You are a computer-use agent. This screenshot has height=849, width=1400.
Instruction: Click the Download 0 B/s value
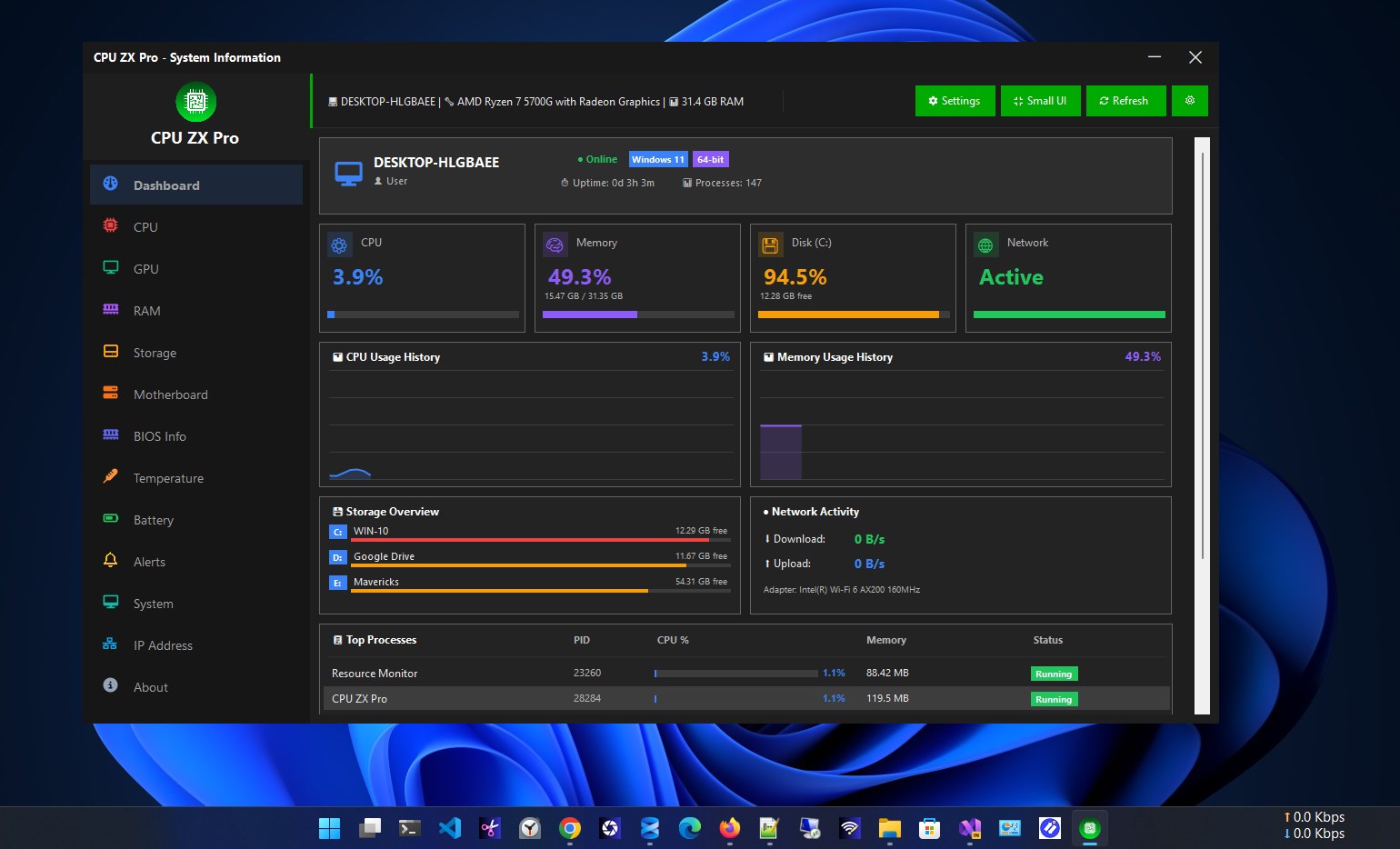[869, 539]
